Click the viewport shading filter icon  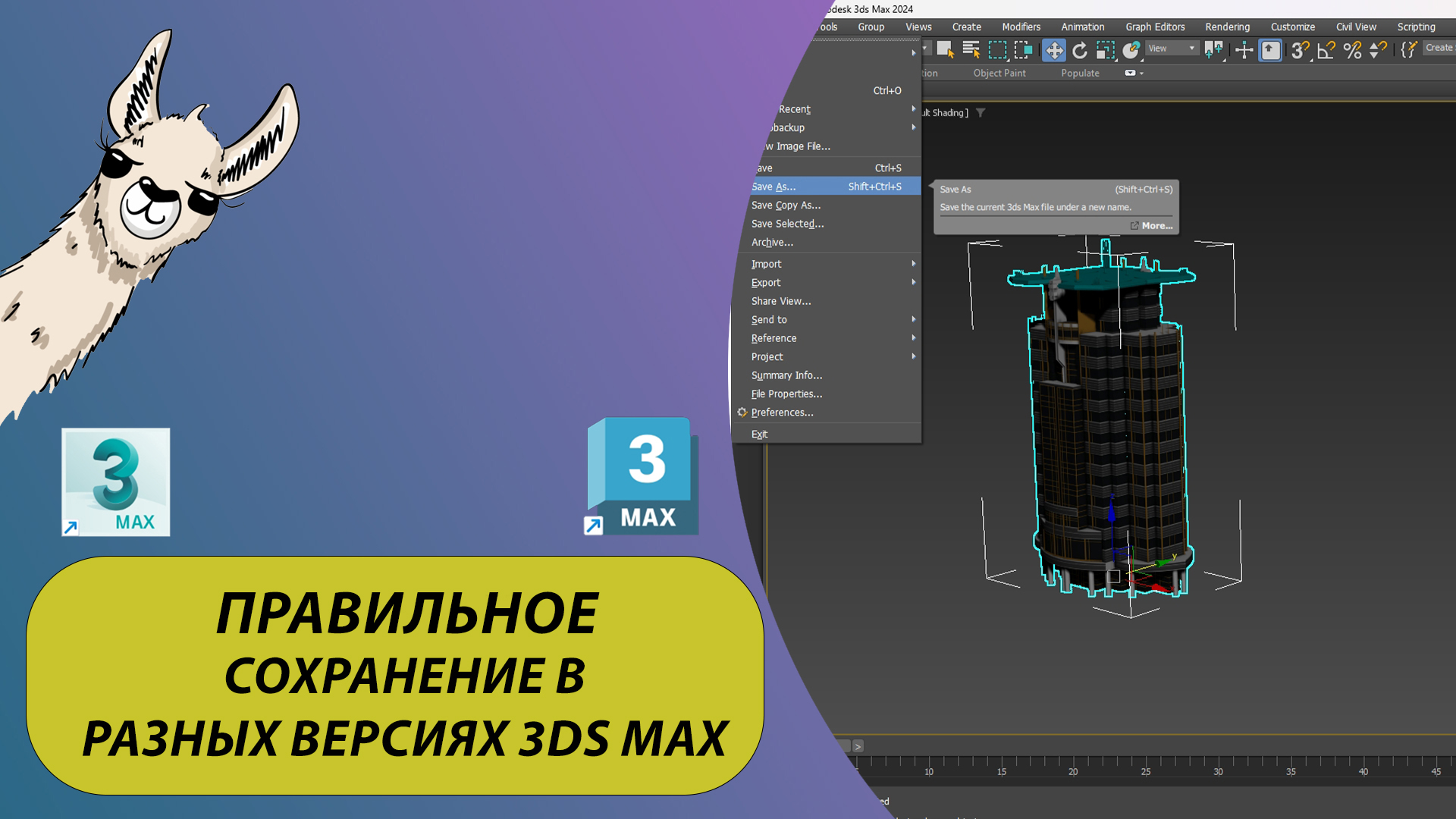coord(981,113)
